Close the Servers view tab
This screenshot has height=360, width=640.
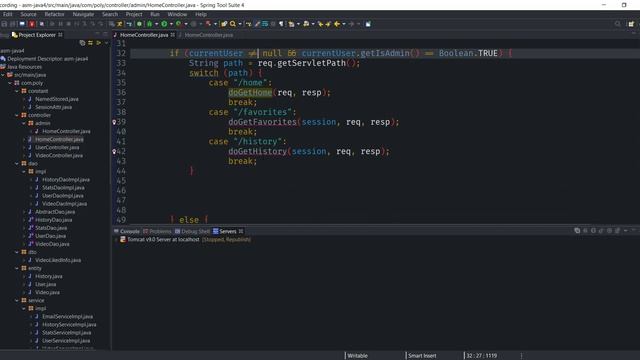tap(241, 231)
